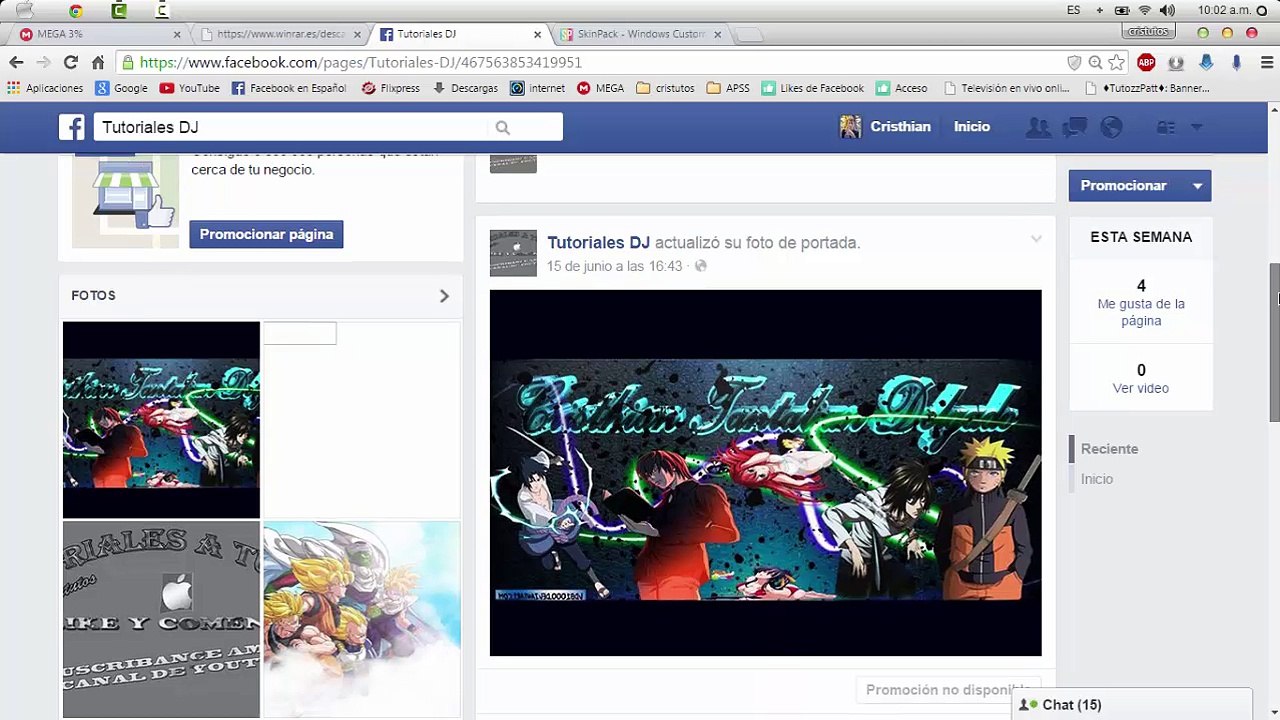Select Reciente in the timeline navigation
The image size is (1280, 720).
1109,449
